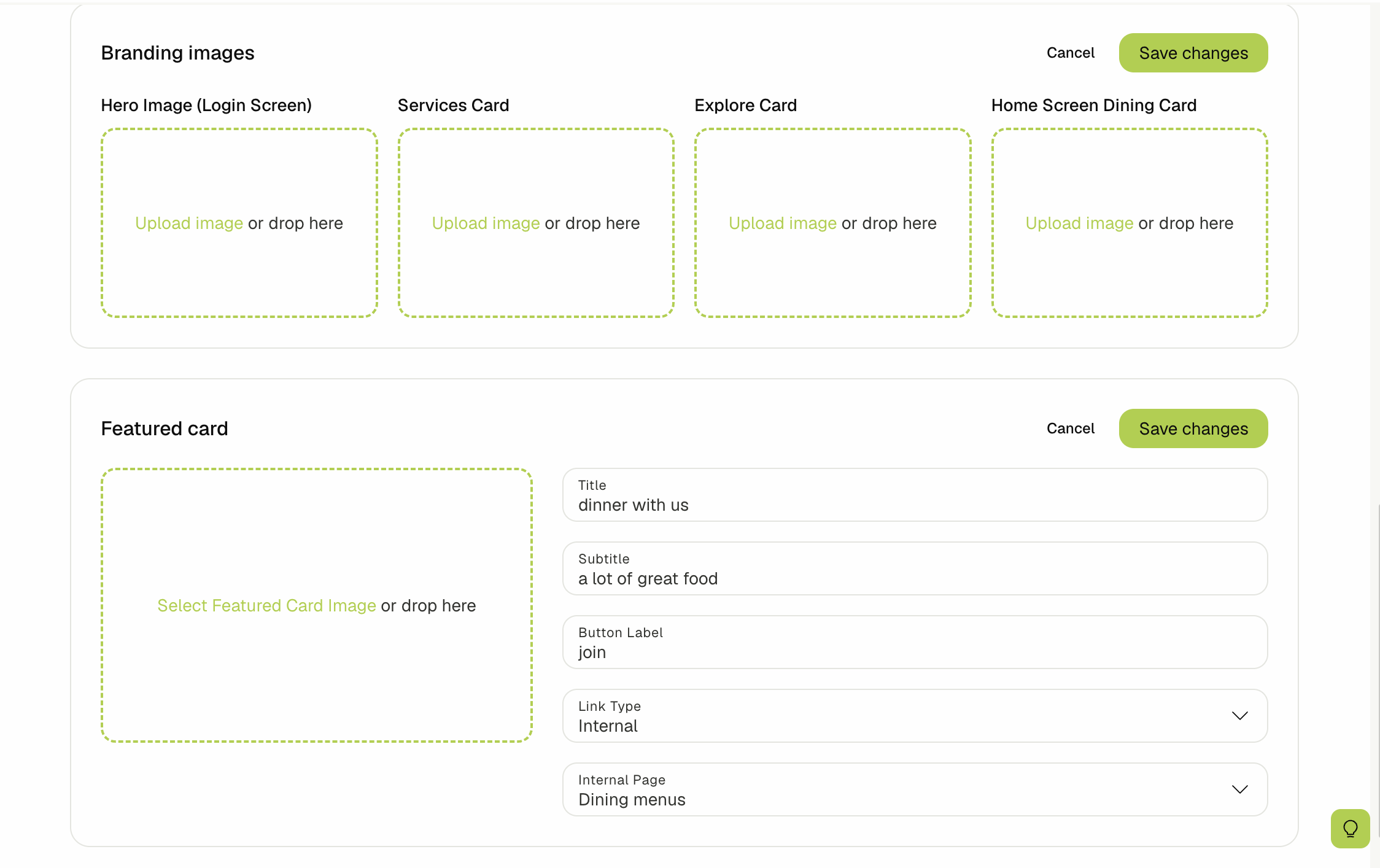Expand the Link Type dropdown chevron

click(1239, 716)
